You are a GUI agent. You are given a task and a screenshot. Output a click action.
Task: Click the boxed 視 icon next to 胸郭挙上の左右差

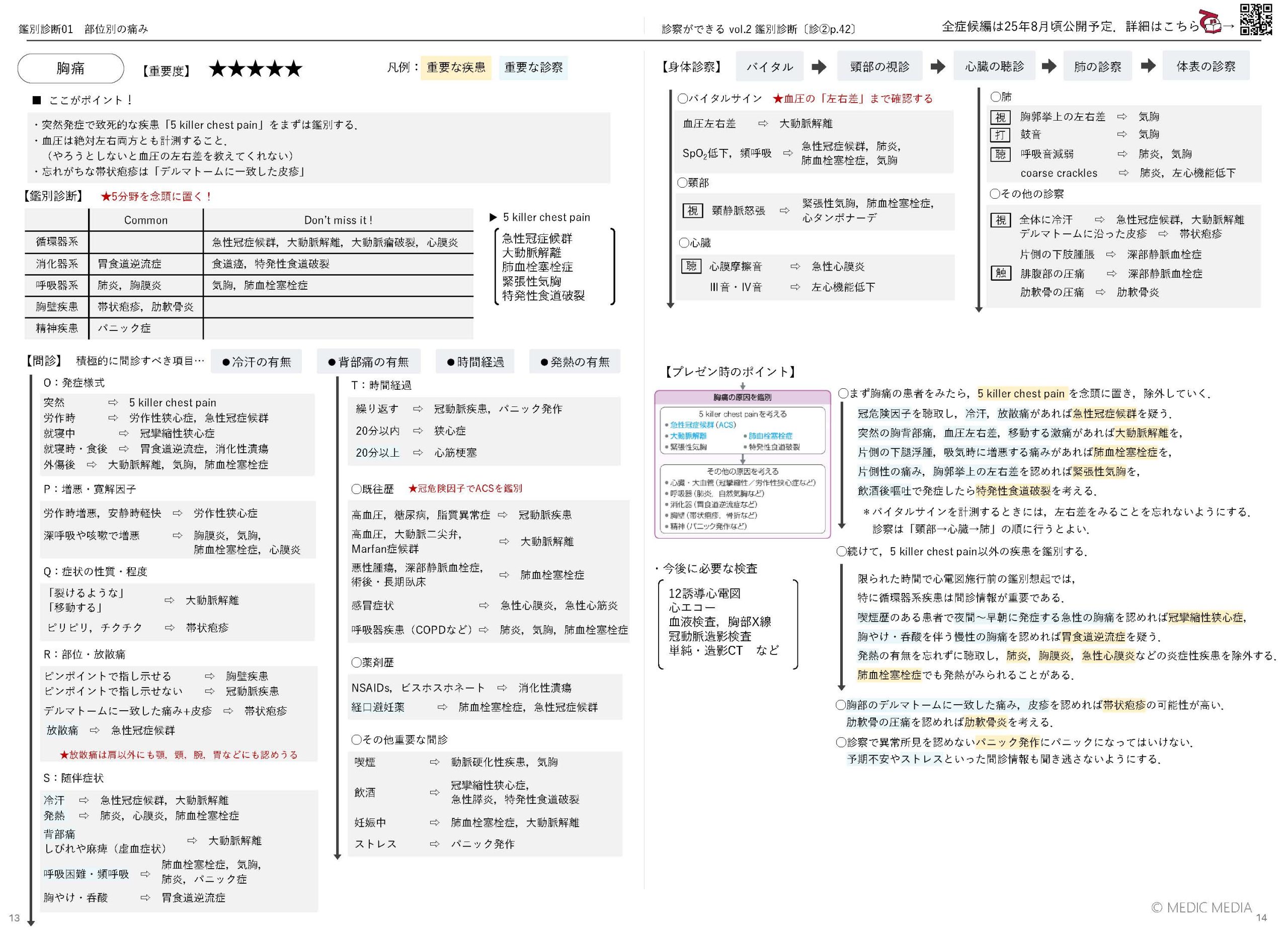click(x=1000, y=117)
